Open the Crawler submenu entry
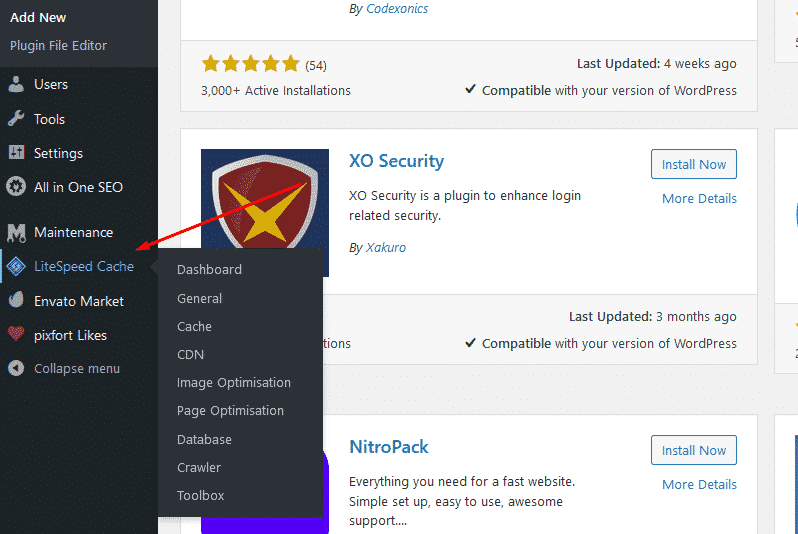The width and height of the screenshot is (798, 534). pyautogui.click(x=199, y=467)
